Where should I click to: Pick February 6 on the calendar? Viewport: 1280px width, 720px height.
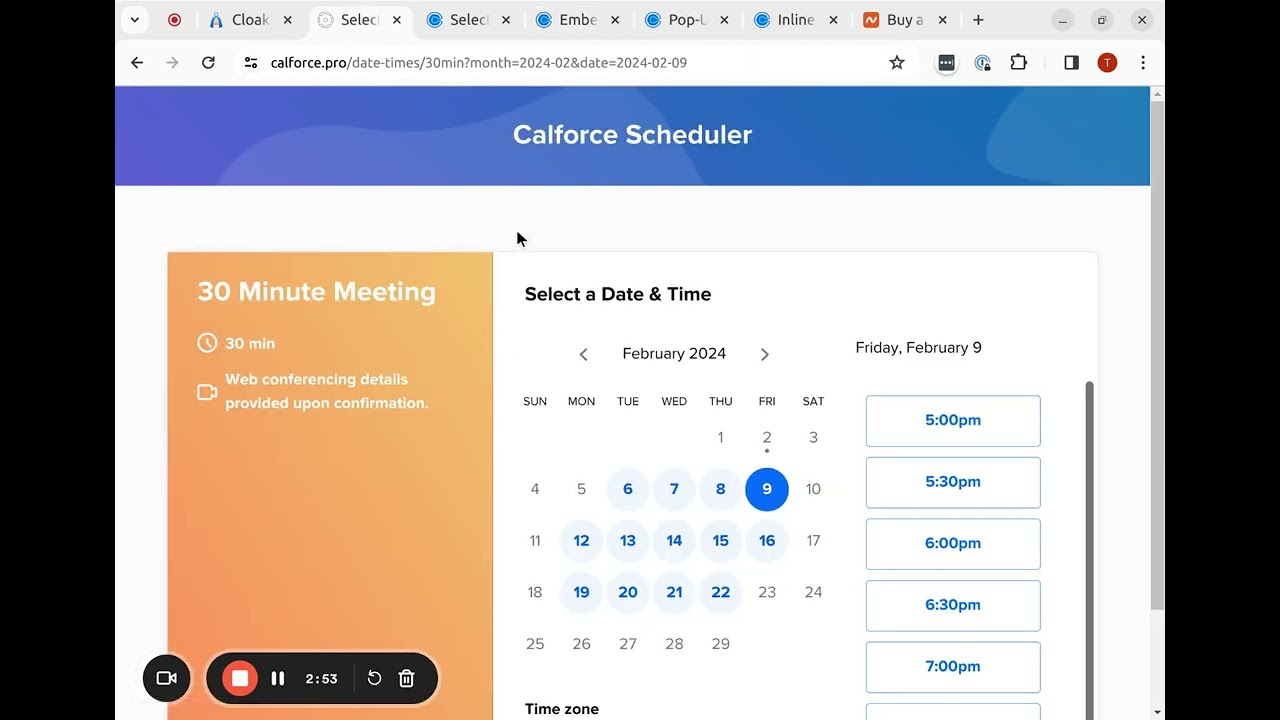pos(628,489)
